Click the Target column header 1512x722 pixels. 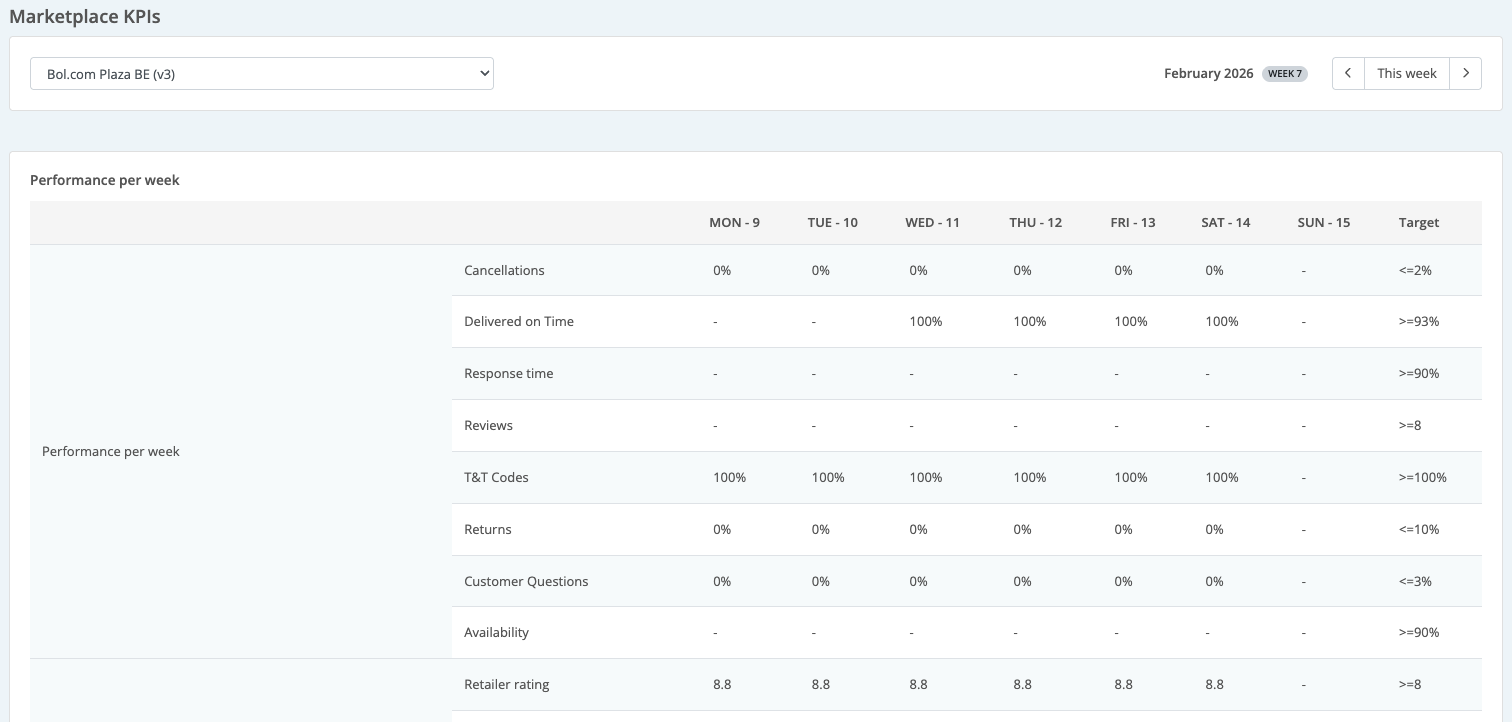click(1419, 222)
